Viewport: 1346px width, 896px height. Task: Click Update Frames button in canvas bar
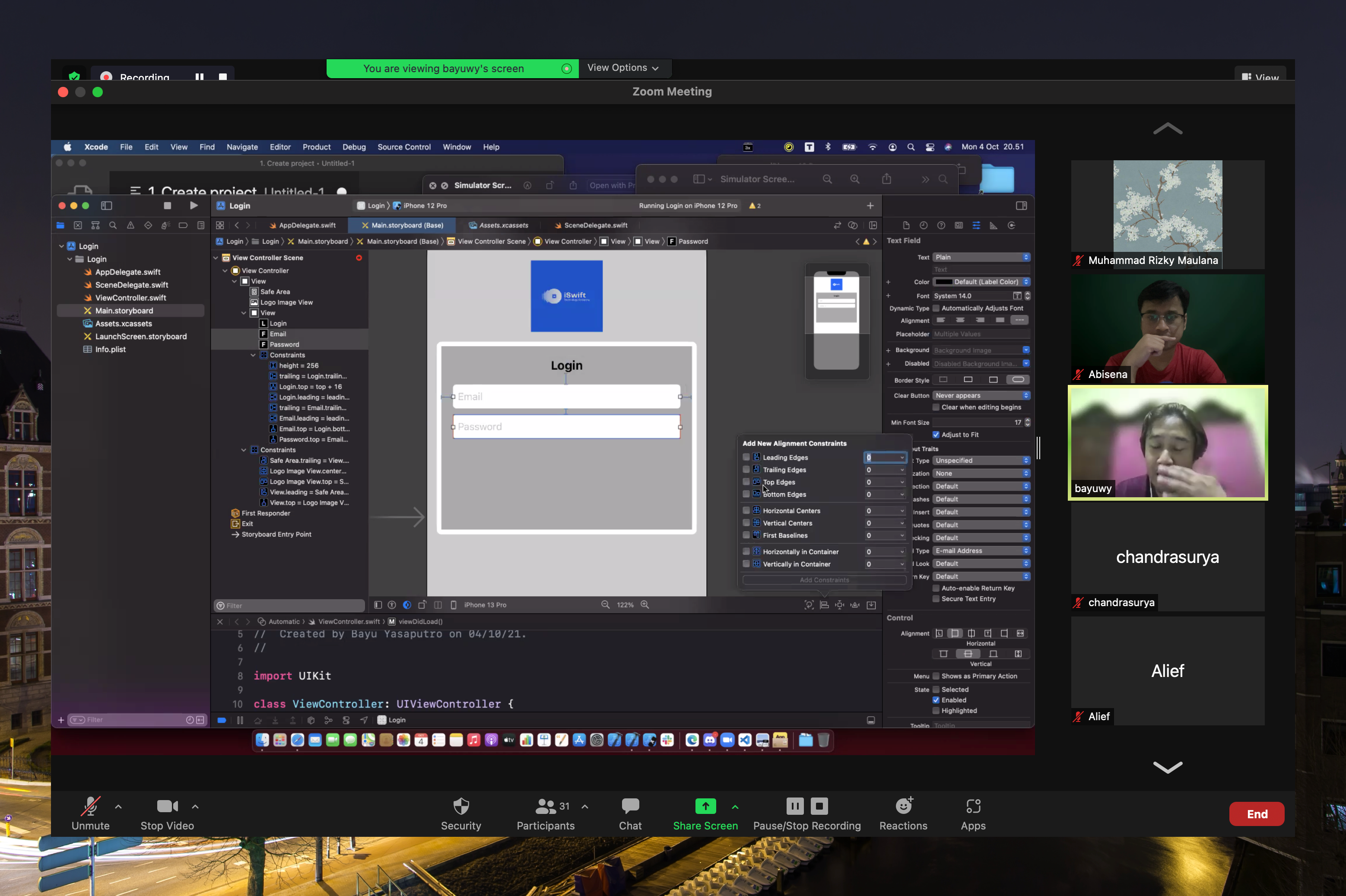coord(809,604)
